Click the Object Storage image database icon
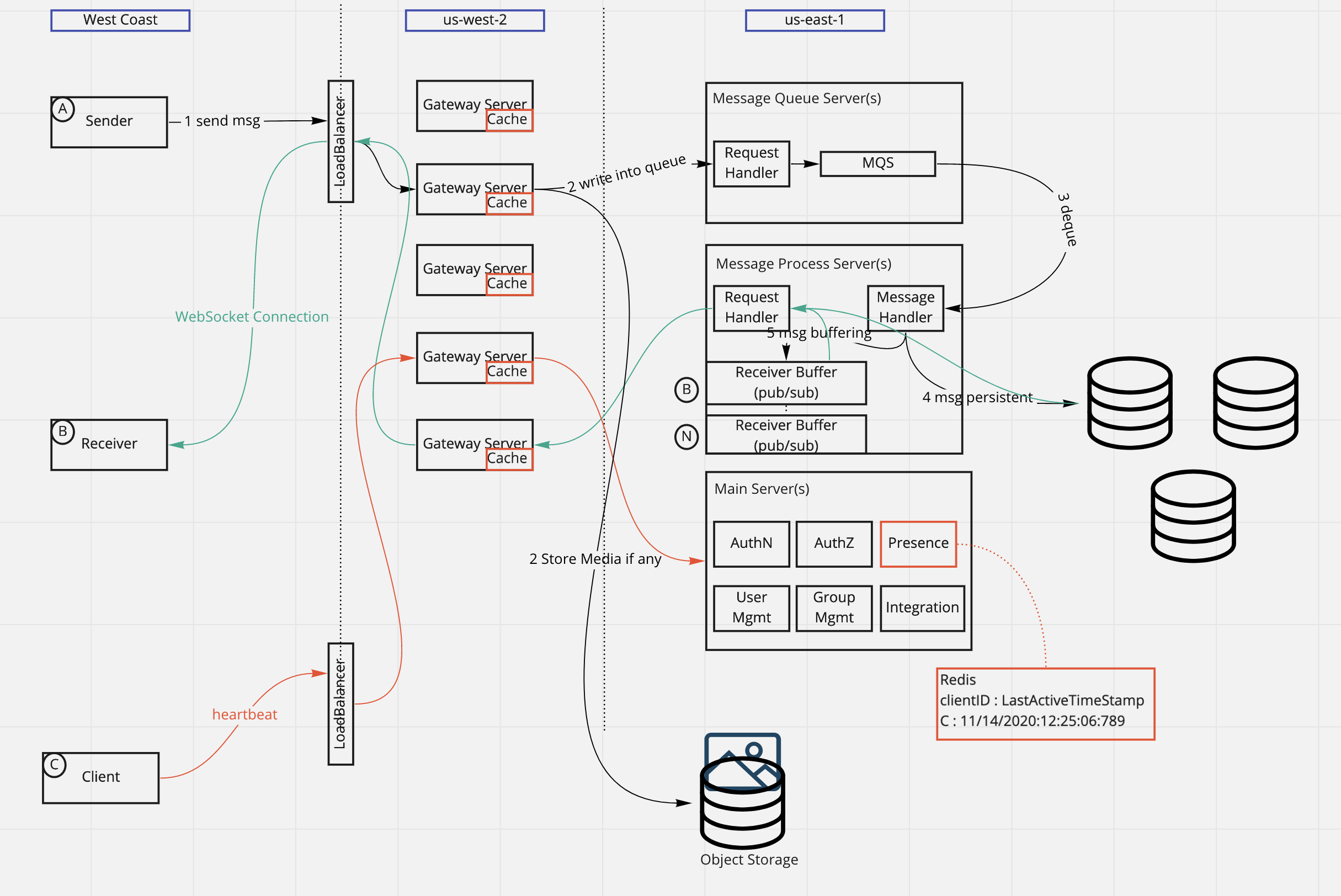The width and height of the screenshot is (1341, 896). pyautogui.click(x=743, y=791)
